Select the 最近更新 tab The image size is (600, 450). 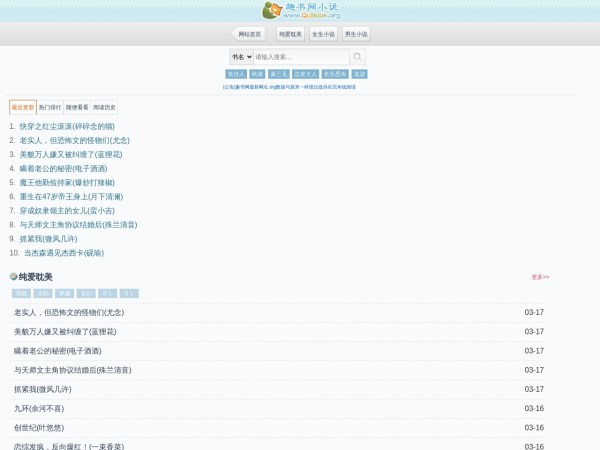pos(23,107)
